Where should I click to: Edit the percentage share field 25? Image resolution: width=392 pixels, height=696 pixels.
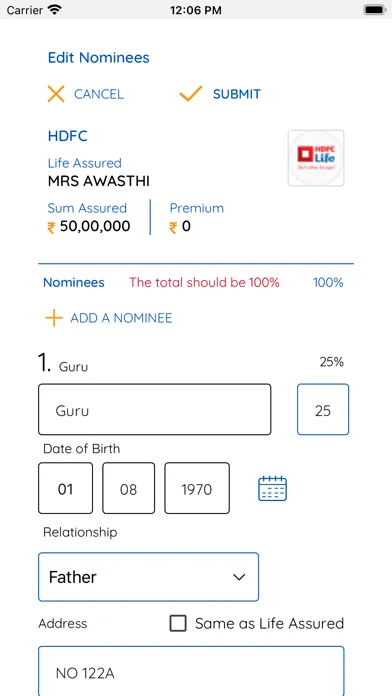(x=323, y=409)
